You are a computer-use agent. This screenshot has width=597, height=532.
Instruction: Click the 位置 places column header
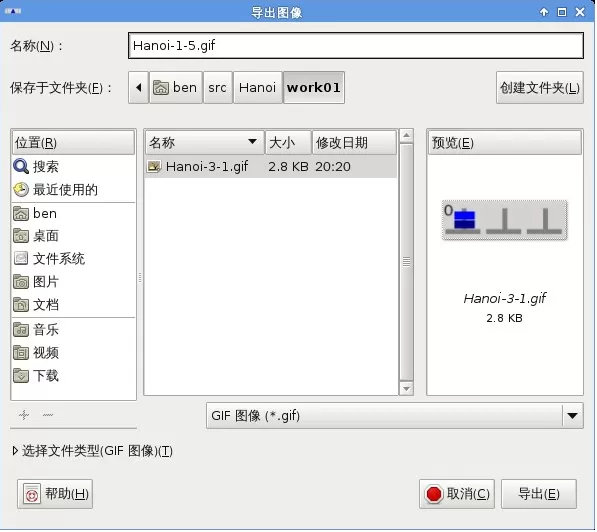point(73,143)
